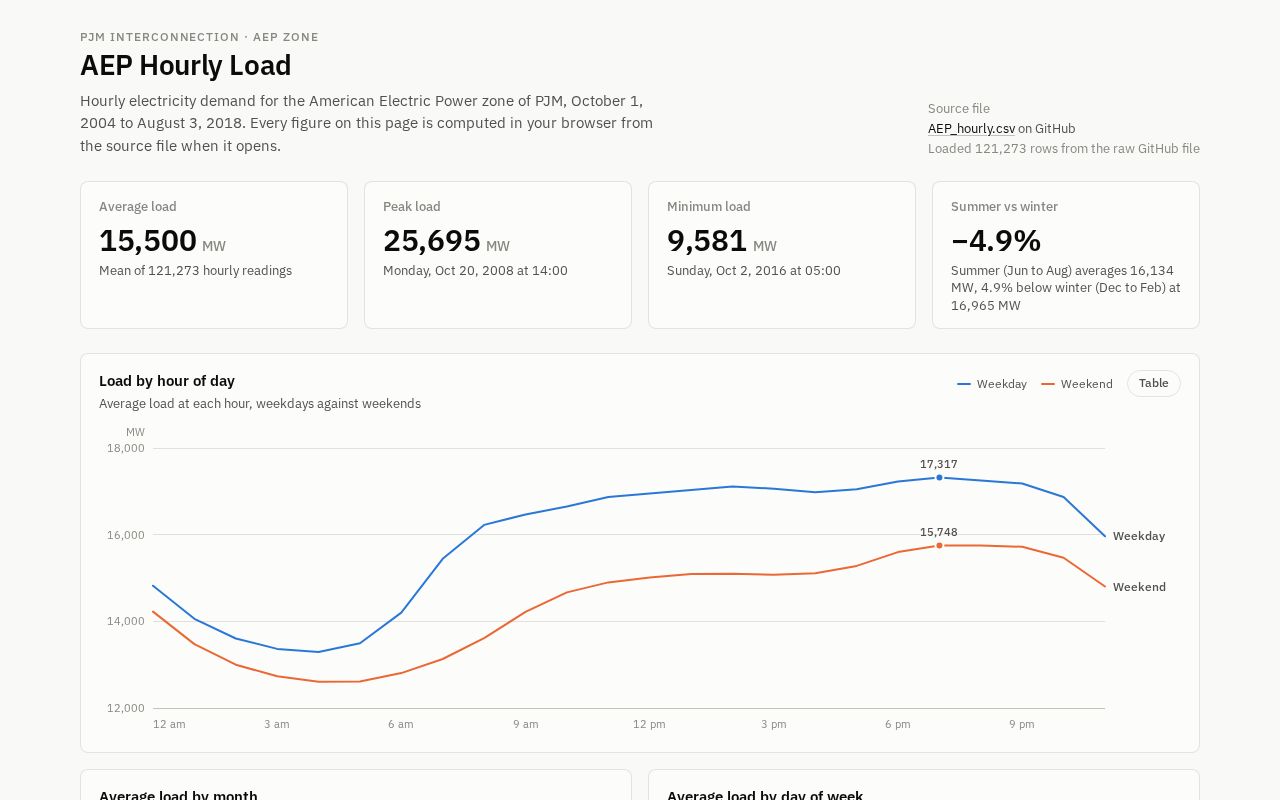The image size is (1280, 800).
Task: Click the 14,000 y-axis tick label
Action: 126,621
